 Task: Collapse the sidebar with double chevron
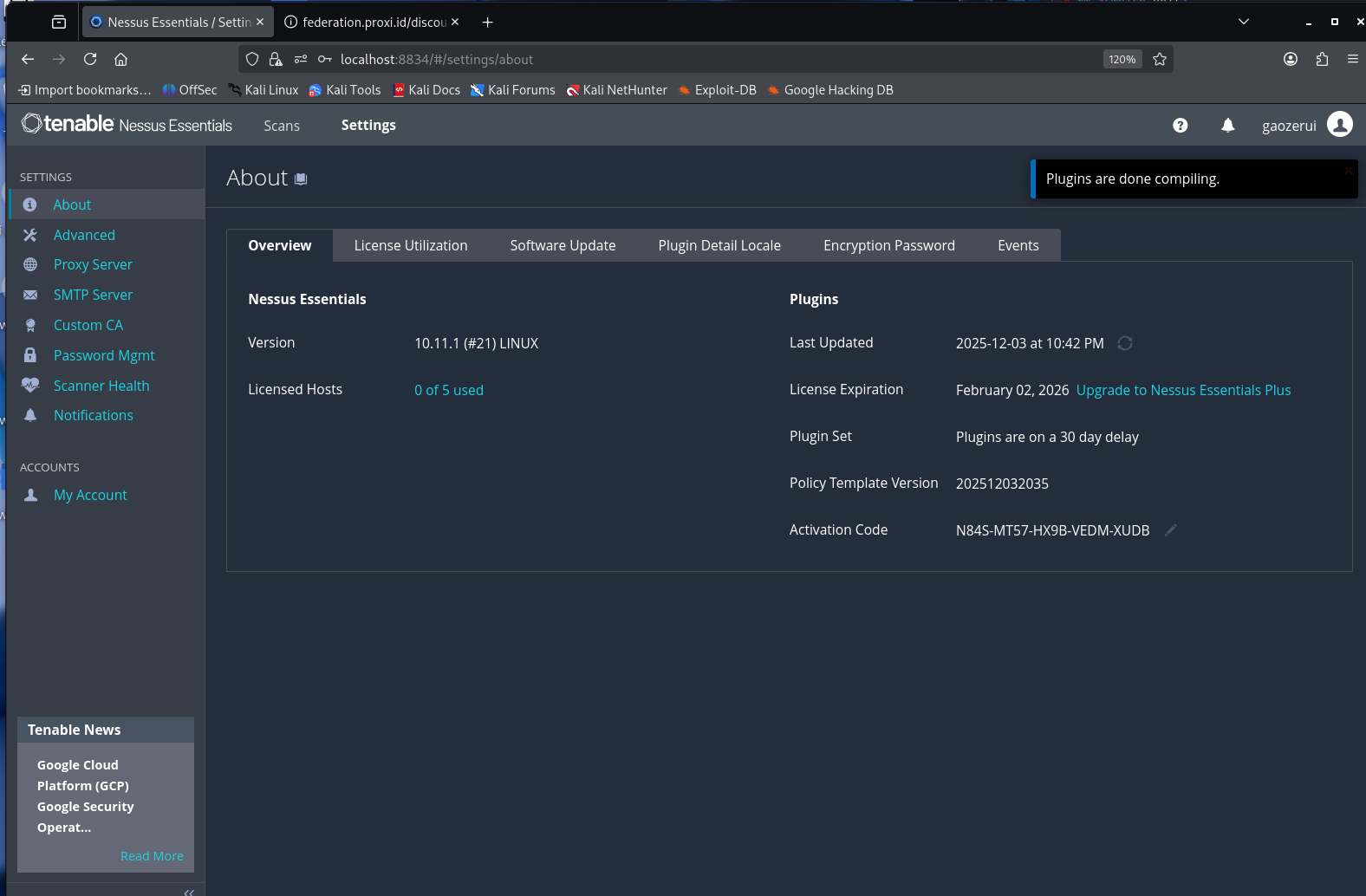point(189,892)
